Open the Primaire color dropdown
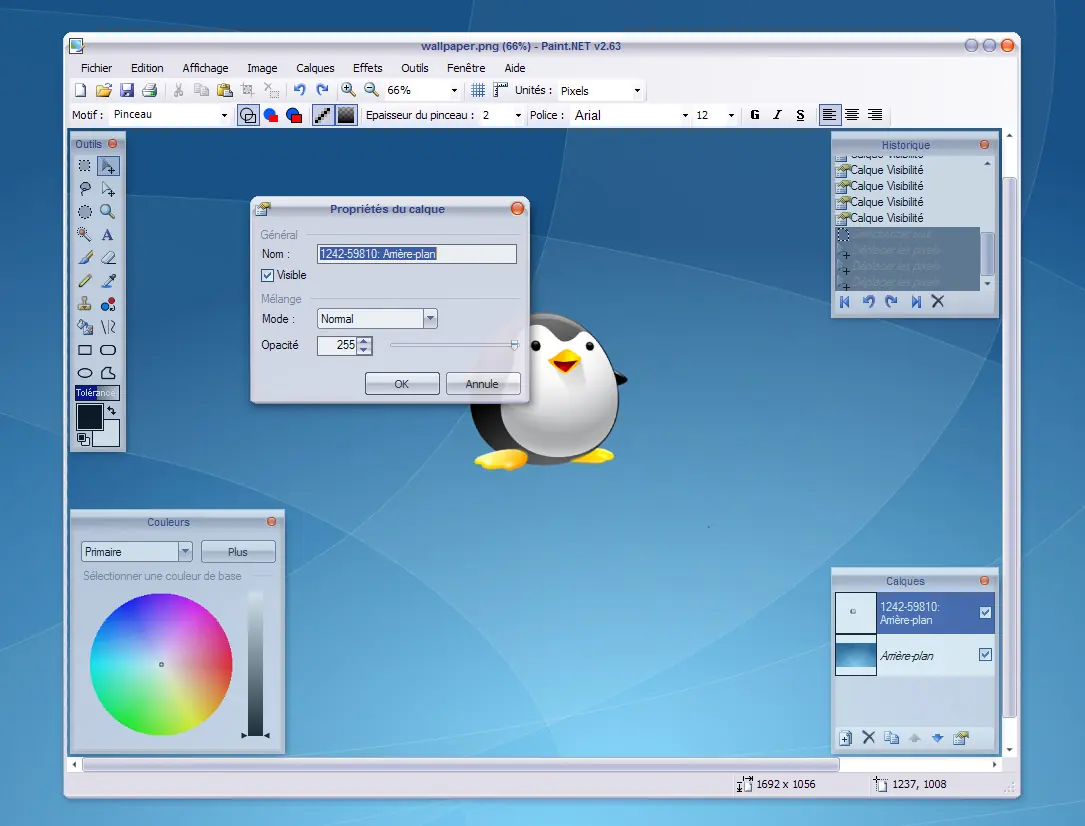Viewport: 1085px width, 826px height. pyautogui.click(x=185, y=551)
